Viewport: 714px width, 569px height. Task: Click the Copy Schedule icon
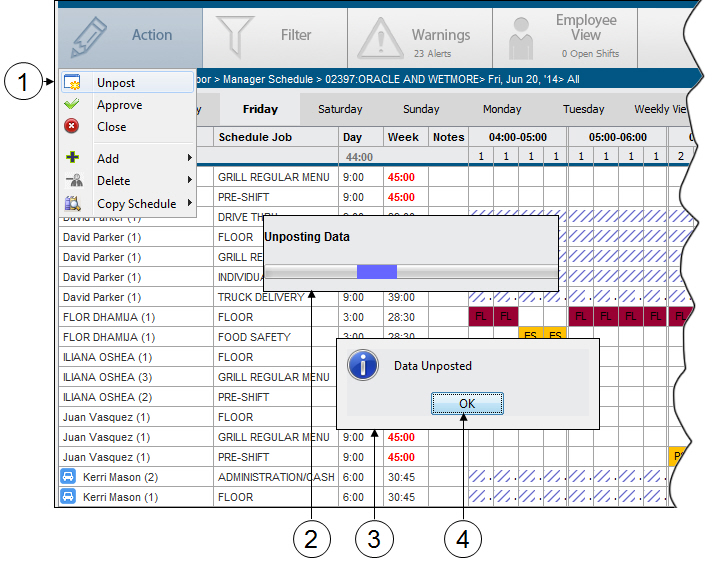coord(72,203)
